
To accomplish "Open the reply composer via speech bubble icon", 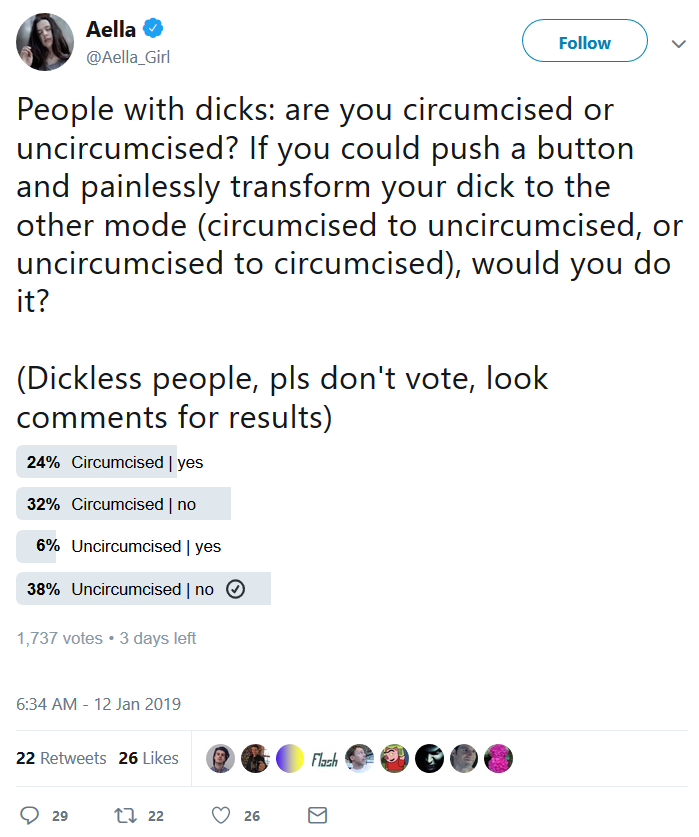I will click(31, 815).
